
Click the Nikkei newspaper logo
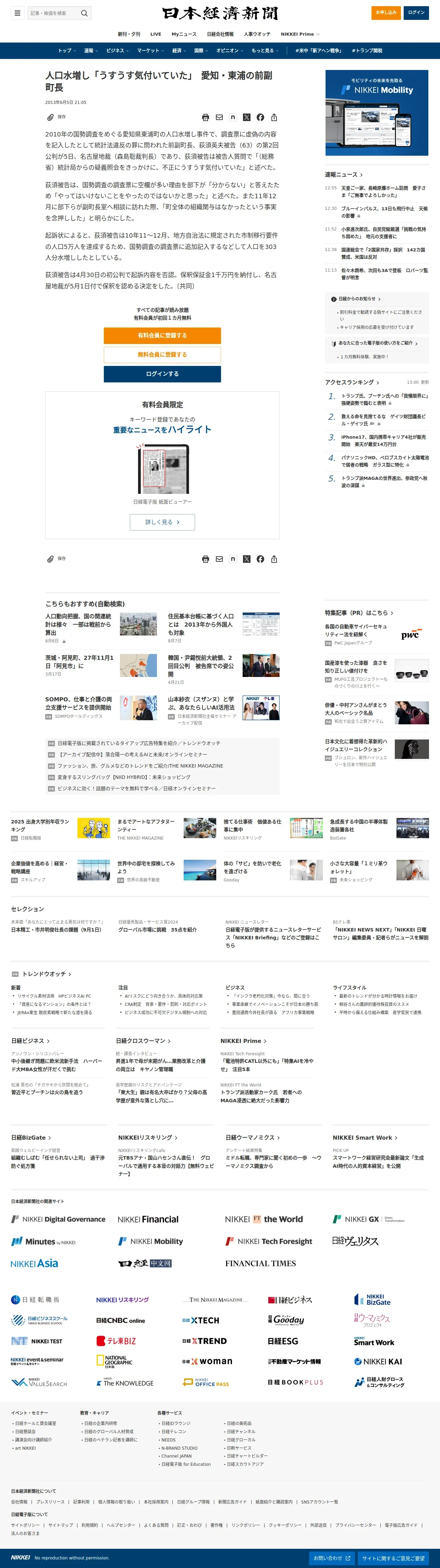tap(220, 13)
